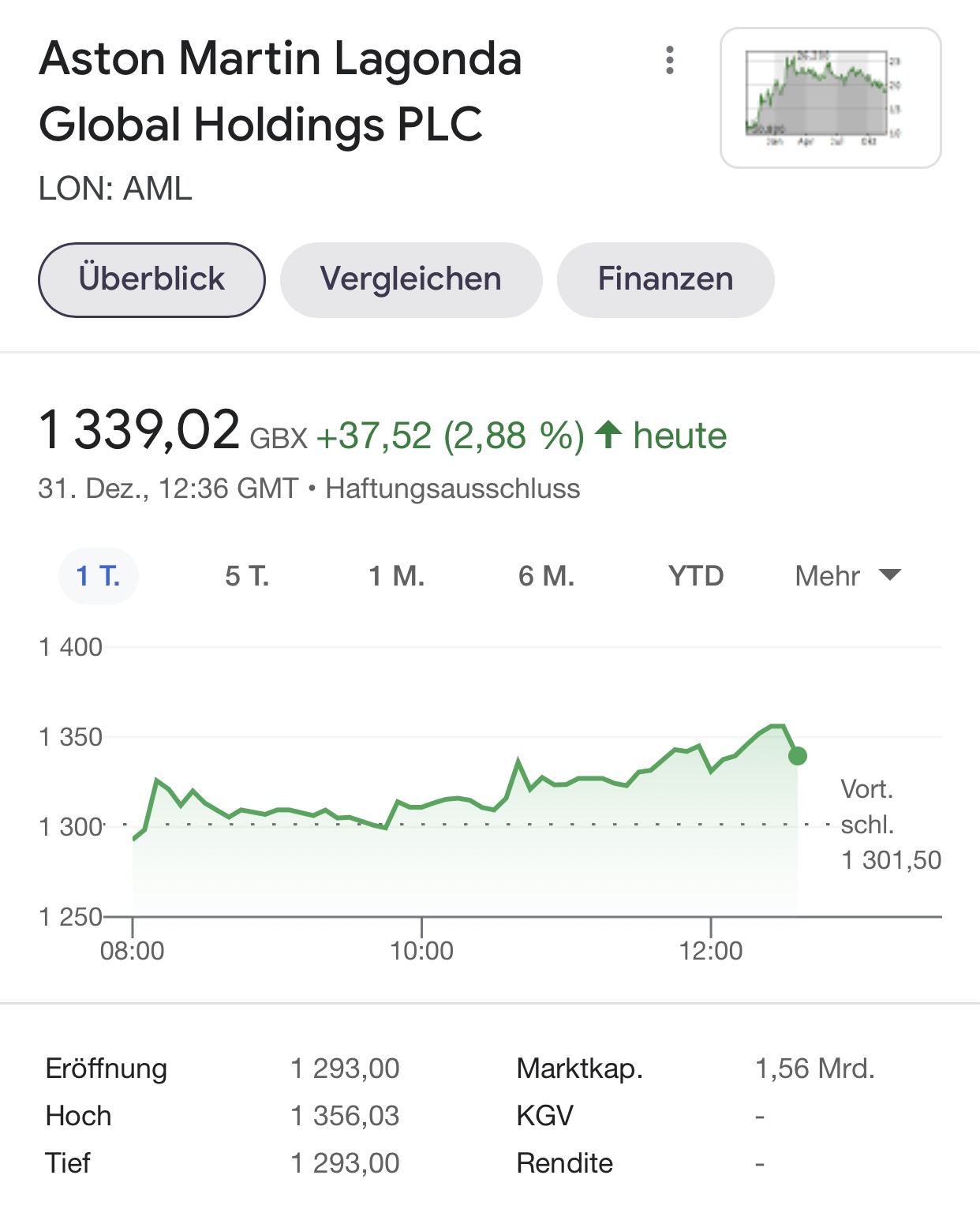
Task: Switch to the Vergleichen tab
Action: [x=410, y=279]
